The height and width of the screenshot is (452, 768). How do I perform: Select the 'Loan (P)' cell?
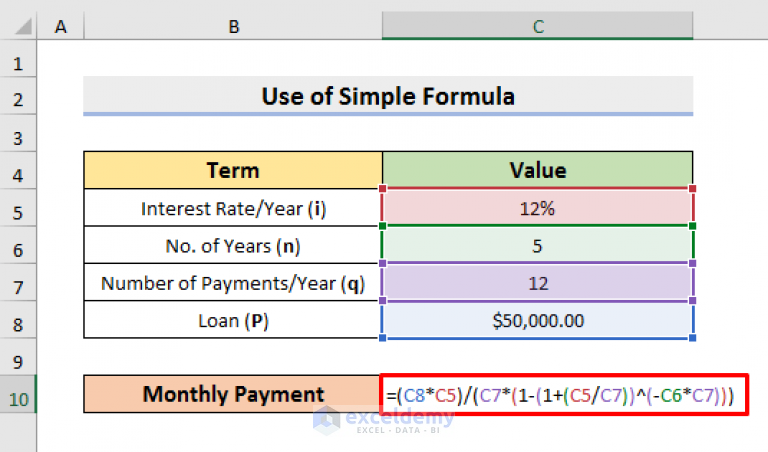click(x=233, y=320)
